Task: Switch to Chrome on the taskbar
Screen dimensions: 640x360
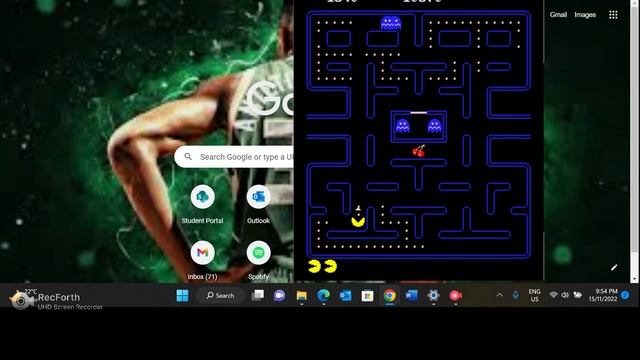Action: click(389, 295)
